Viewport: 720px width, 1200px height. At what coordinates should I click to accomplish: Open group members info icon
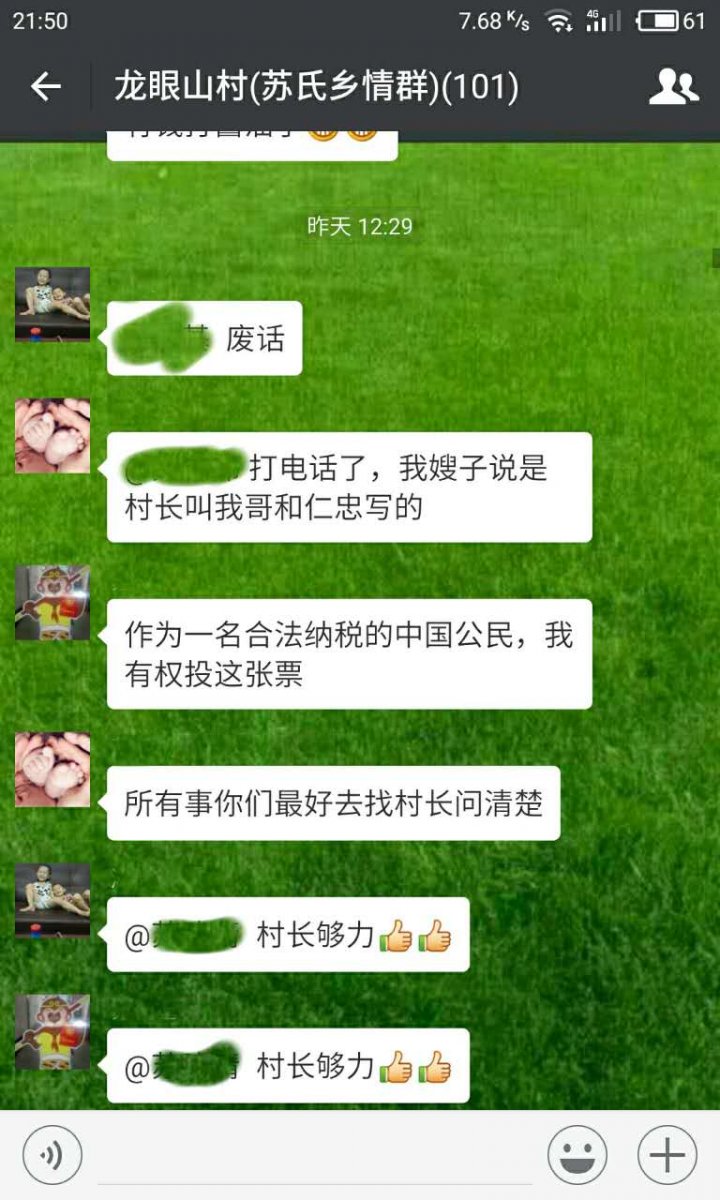tap(673, 88)
